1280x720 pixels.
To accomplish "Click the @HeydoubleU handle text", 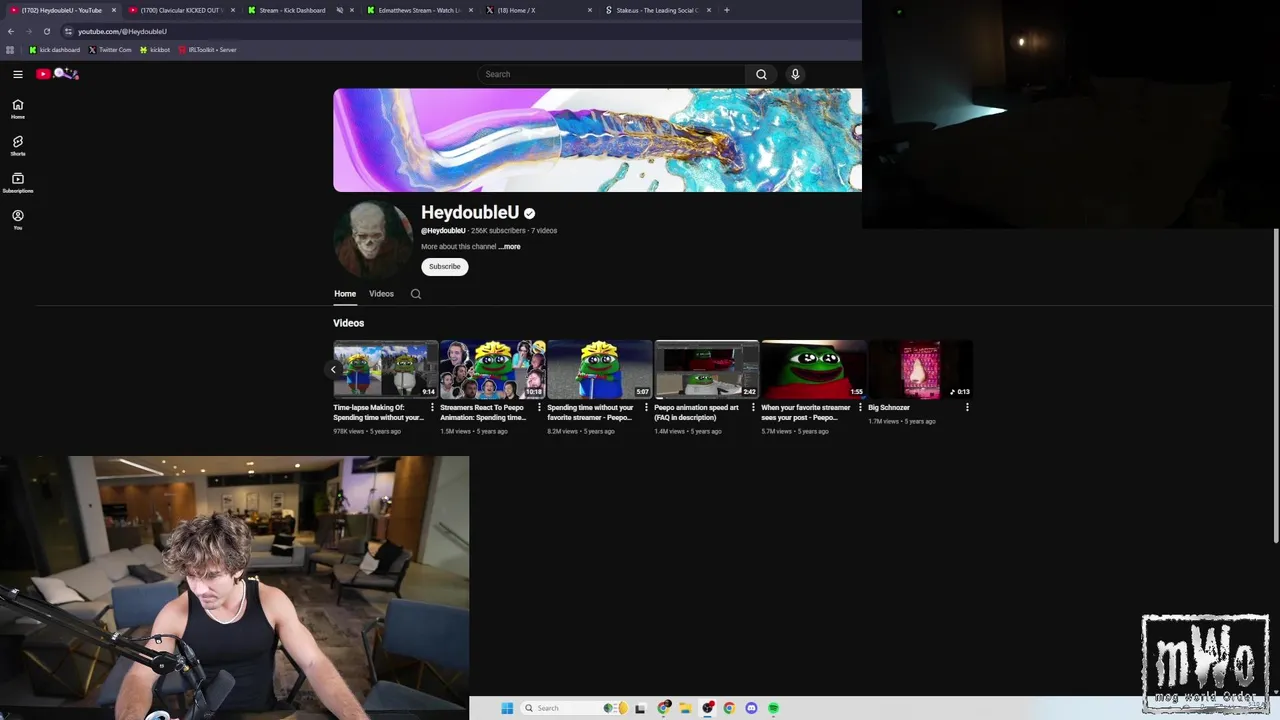I will [443, 231].
